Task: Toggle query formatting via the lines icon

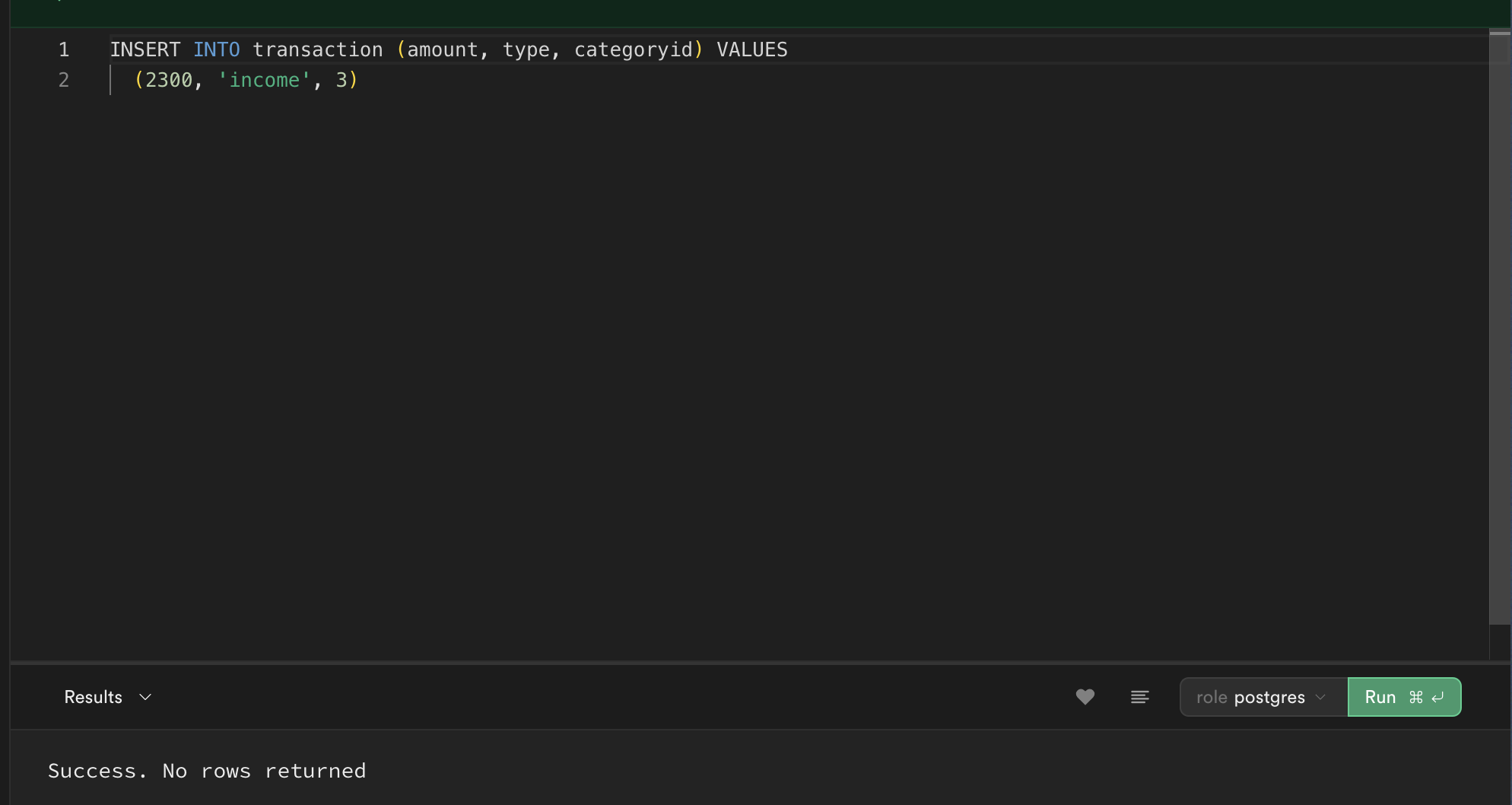Action: point(1139,697)
